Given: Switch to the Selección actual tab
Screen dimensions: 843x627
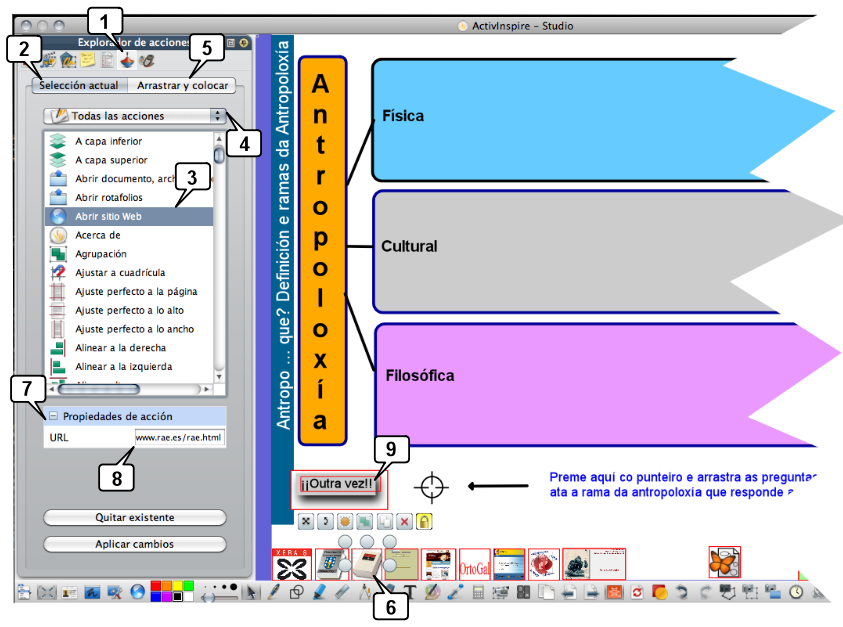Looking at the screenshot, I should coord(78,86).
